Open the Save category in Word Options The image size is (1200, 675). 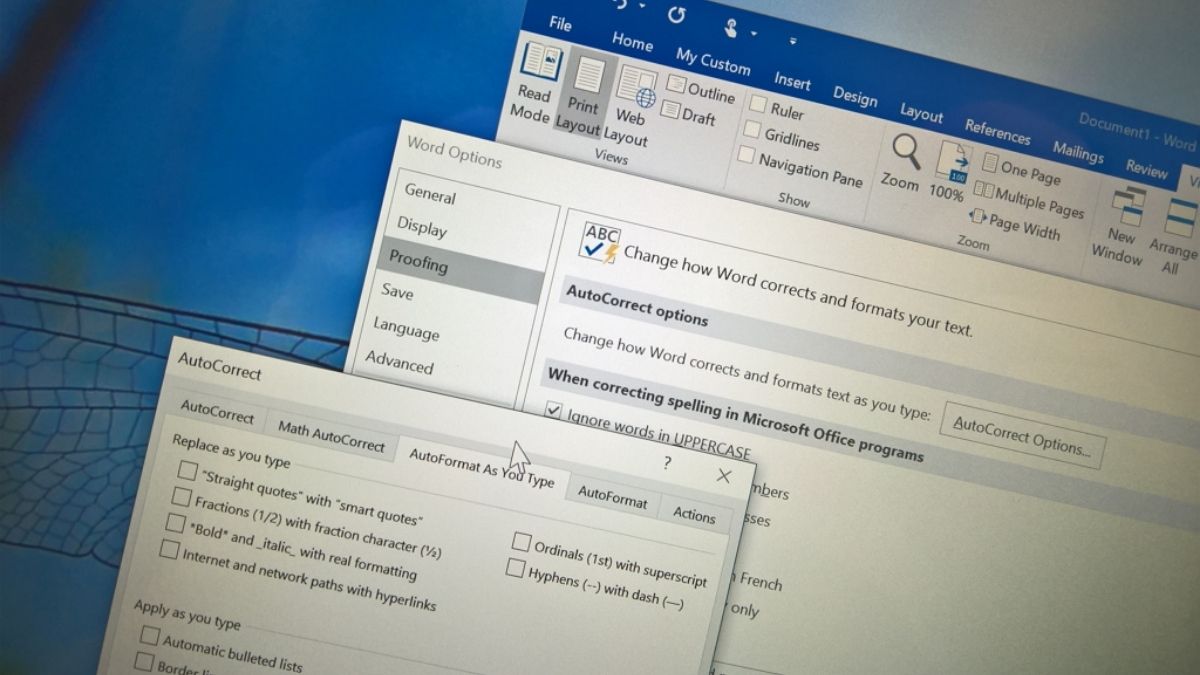pyautogui.click(x=397, y=291)
